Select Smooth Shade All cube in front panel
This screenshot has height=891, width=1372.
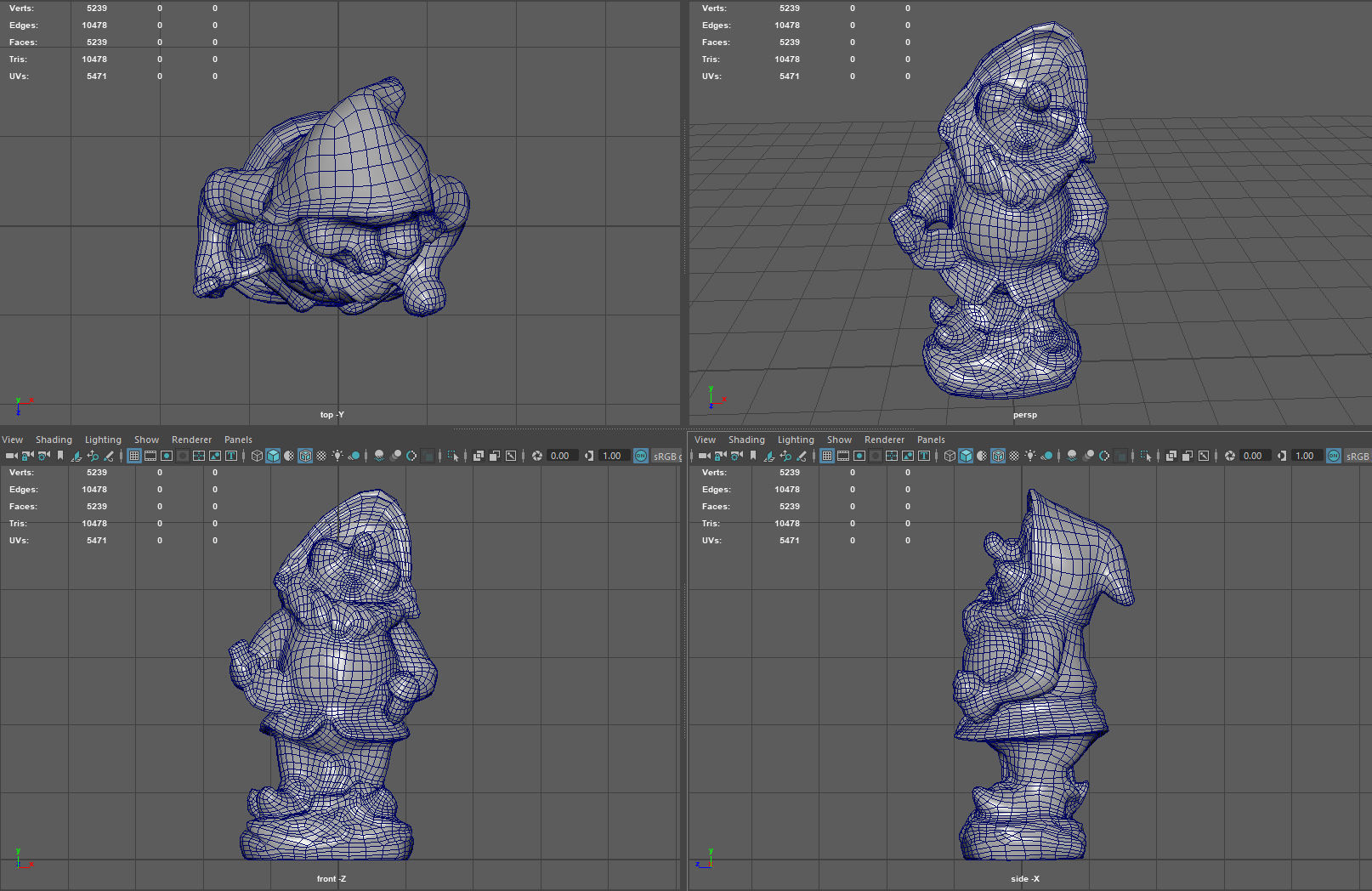[x=273, y=456]
